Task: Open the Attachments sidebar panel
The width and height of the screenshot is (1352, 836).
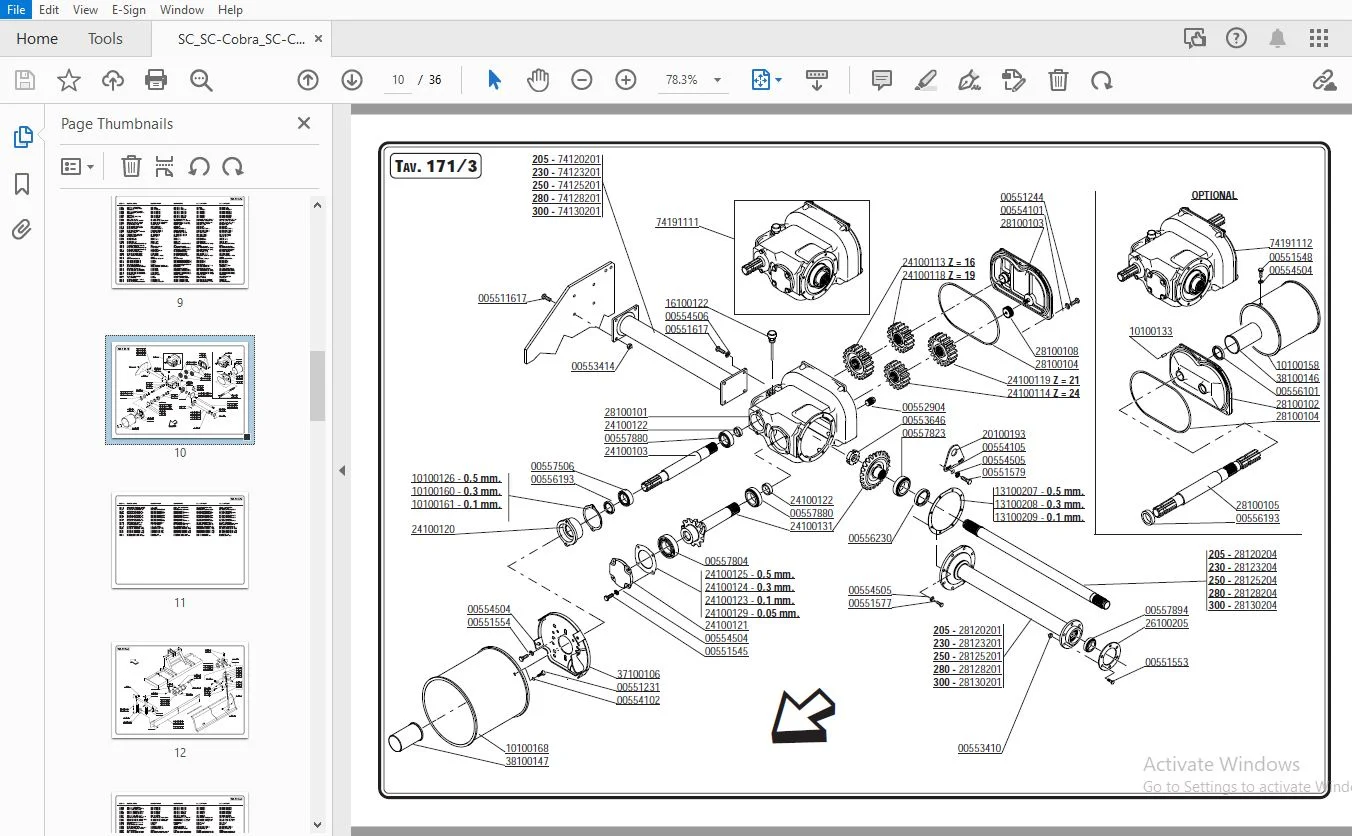Action: [x=23, y=230]
